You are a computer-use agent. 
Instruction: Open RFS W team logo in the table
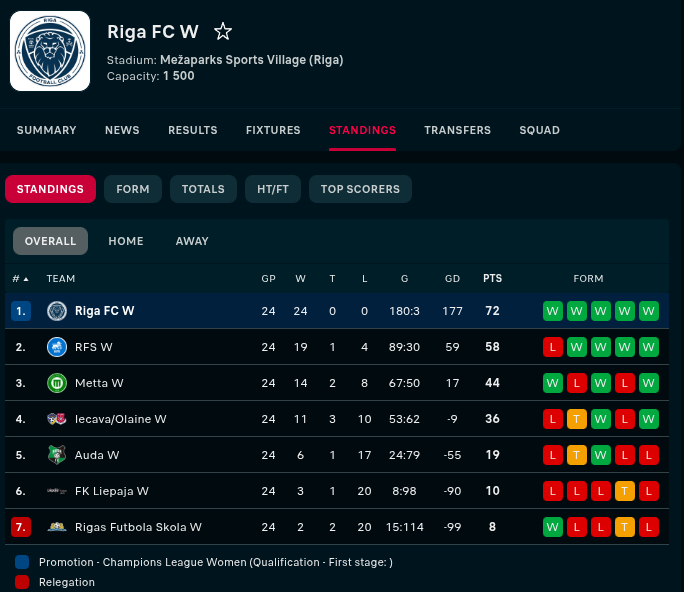(x=57, y=347)
